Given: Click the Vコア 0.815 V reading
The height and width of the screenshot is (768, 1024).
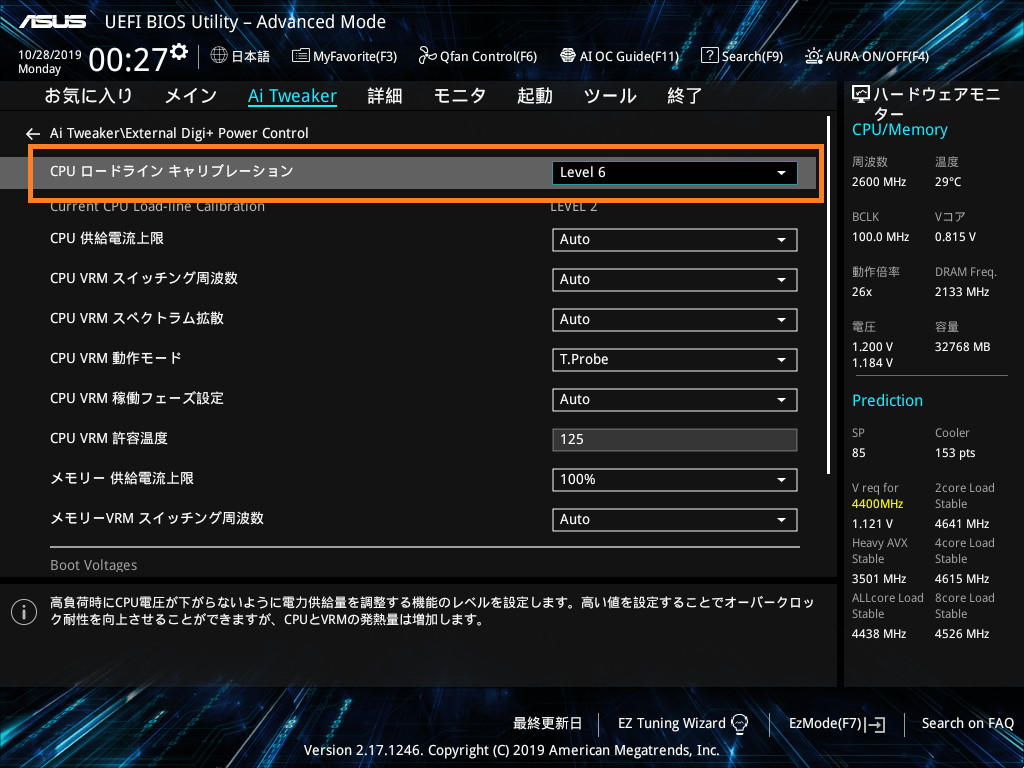Looking at the screenshot, I should click(x=955, y=237).
